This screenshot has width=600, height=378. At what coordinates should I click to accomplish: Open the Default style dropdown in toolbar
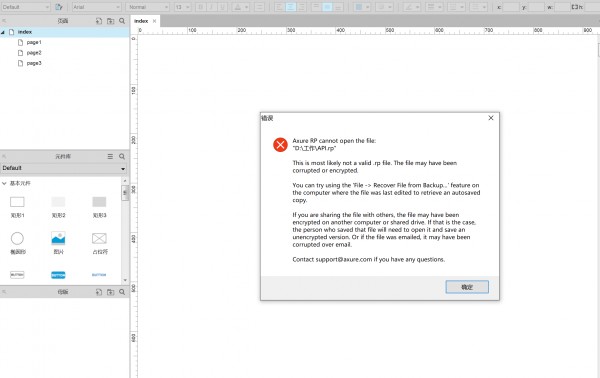click(25, 7)
